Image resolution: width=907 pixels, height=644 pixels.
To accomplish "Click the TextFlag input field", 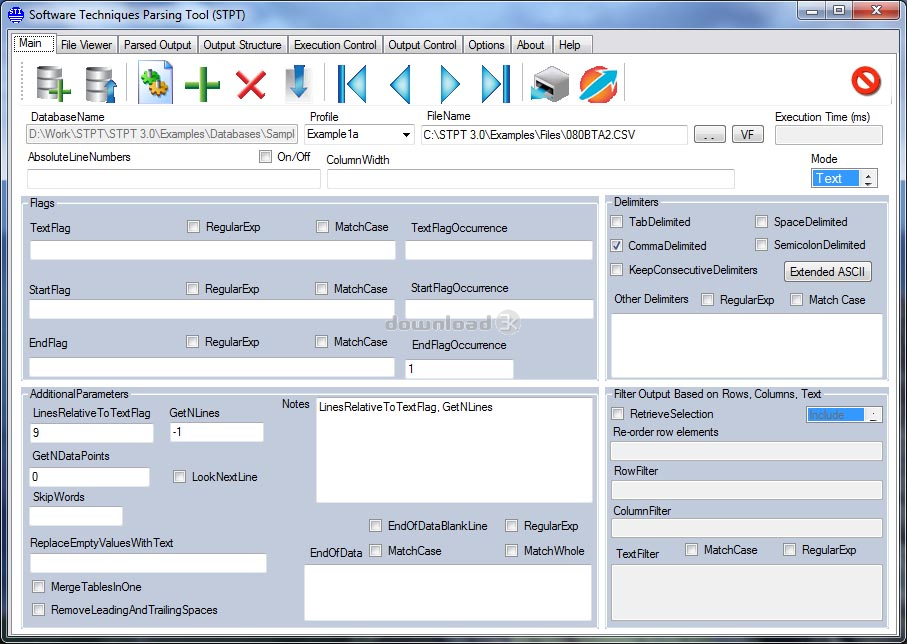I will (212, 250).
